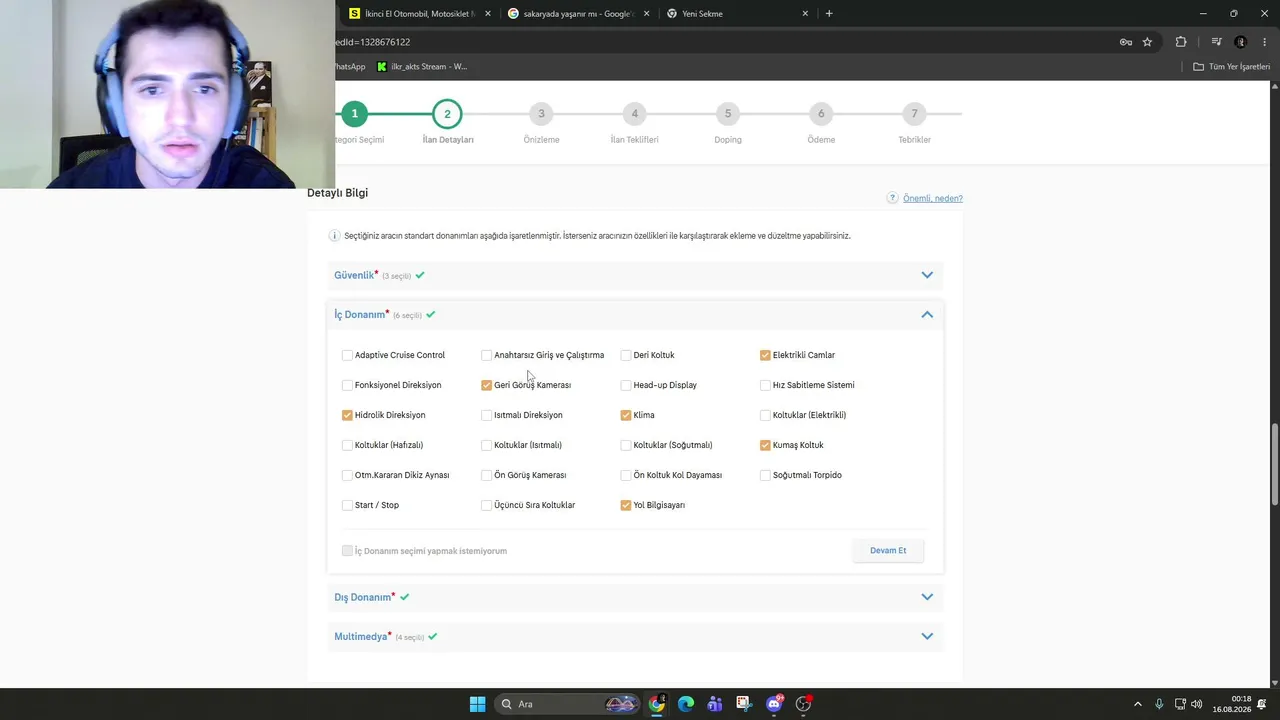Open the Snipping Tool taskbar icon
This screenshot has height=720, width=1280.
pos(744,704)
